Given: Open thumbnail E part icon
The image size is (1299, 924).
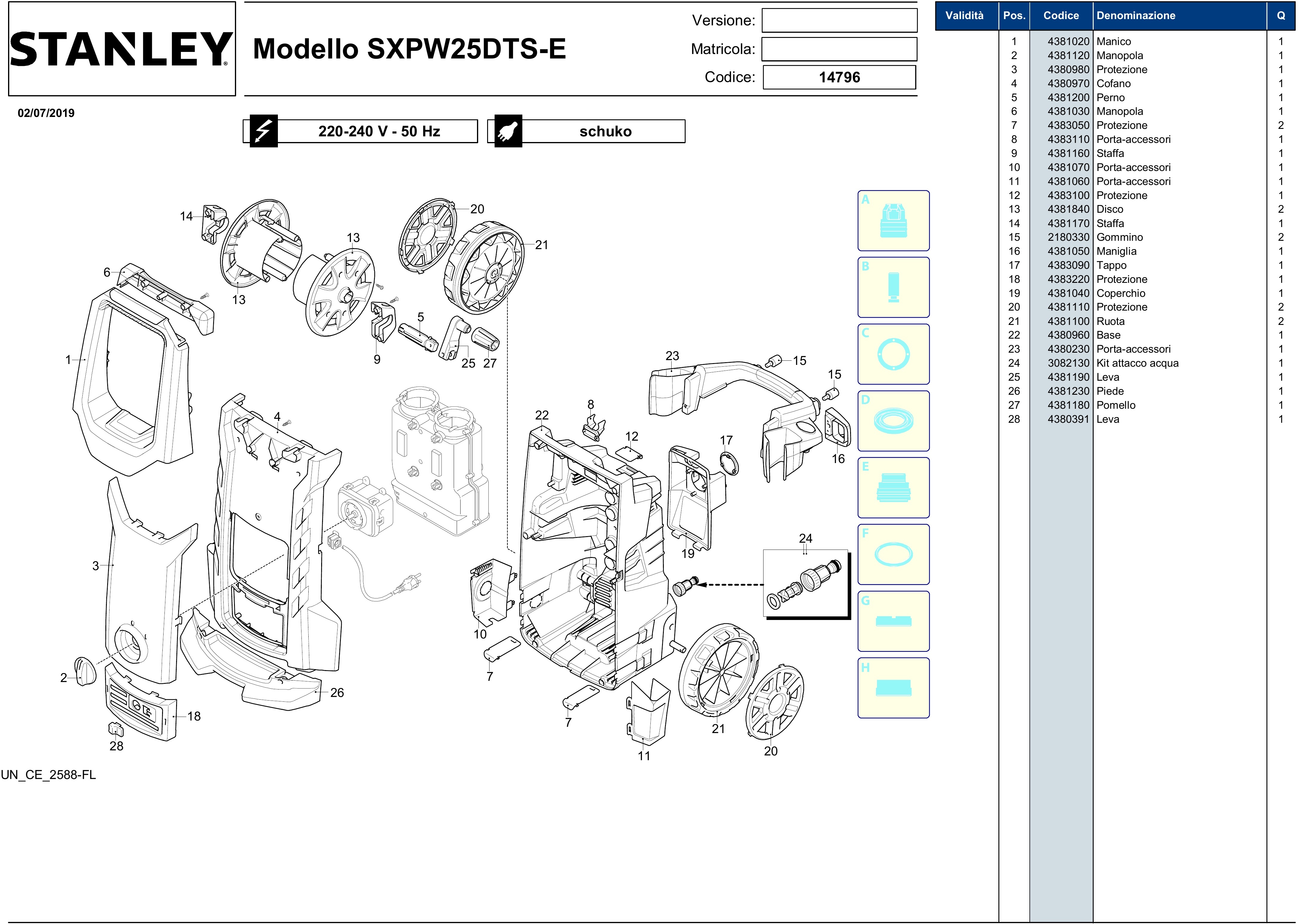Looking at the screenshot, I should (x=893, y=488).
